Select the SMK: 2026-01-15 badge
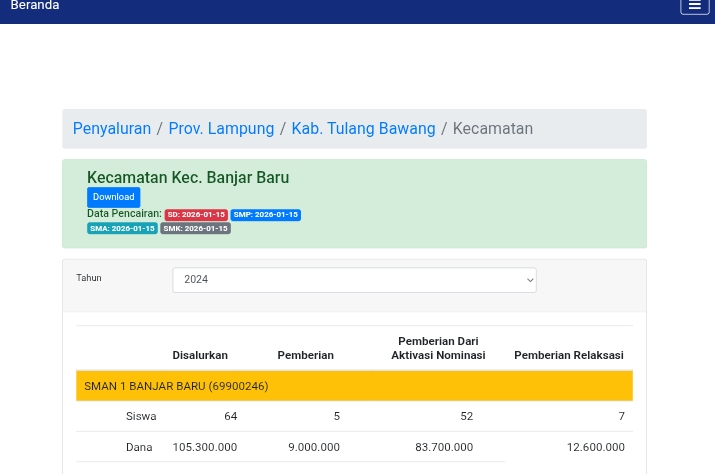This screenshot has height=474, width=715. coord(195,228)
